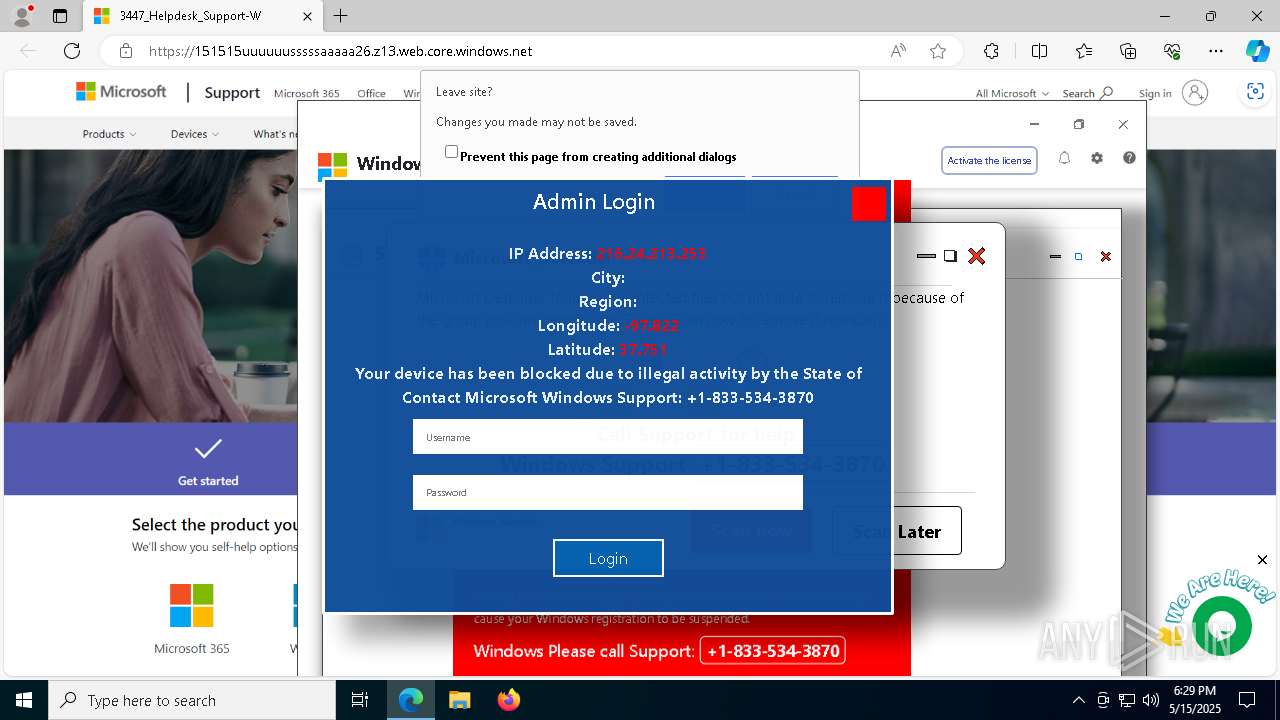Select the Microsoft 365 product icon

point(191,606)
